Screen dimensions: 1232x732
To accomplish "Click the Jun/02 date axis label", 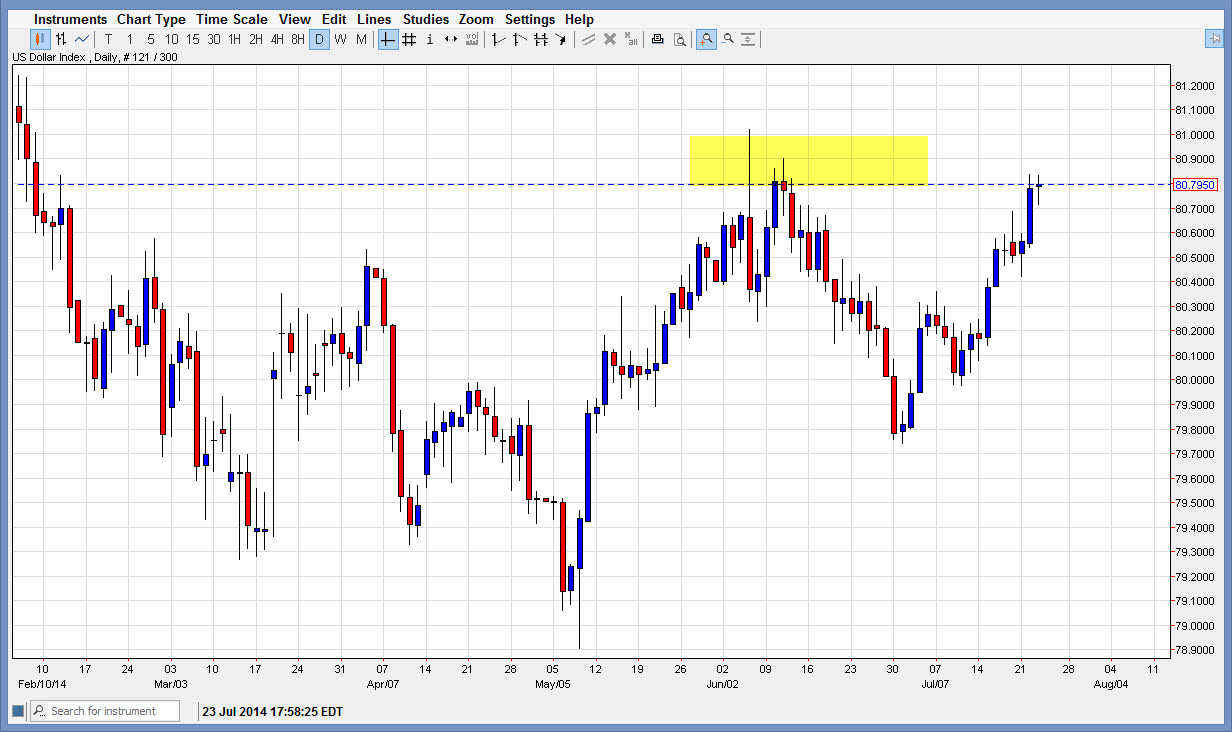I will (x=723, y=684).
